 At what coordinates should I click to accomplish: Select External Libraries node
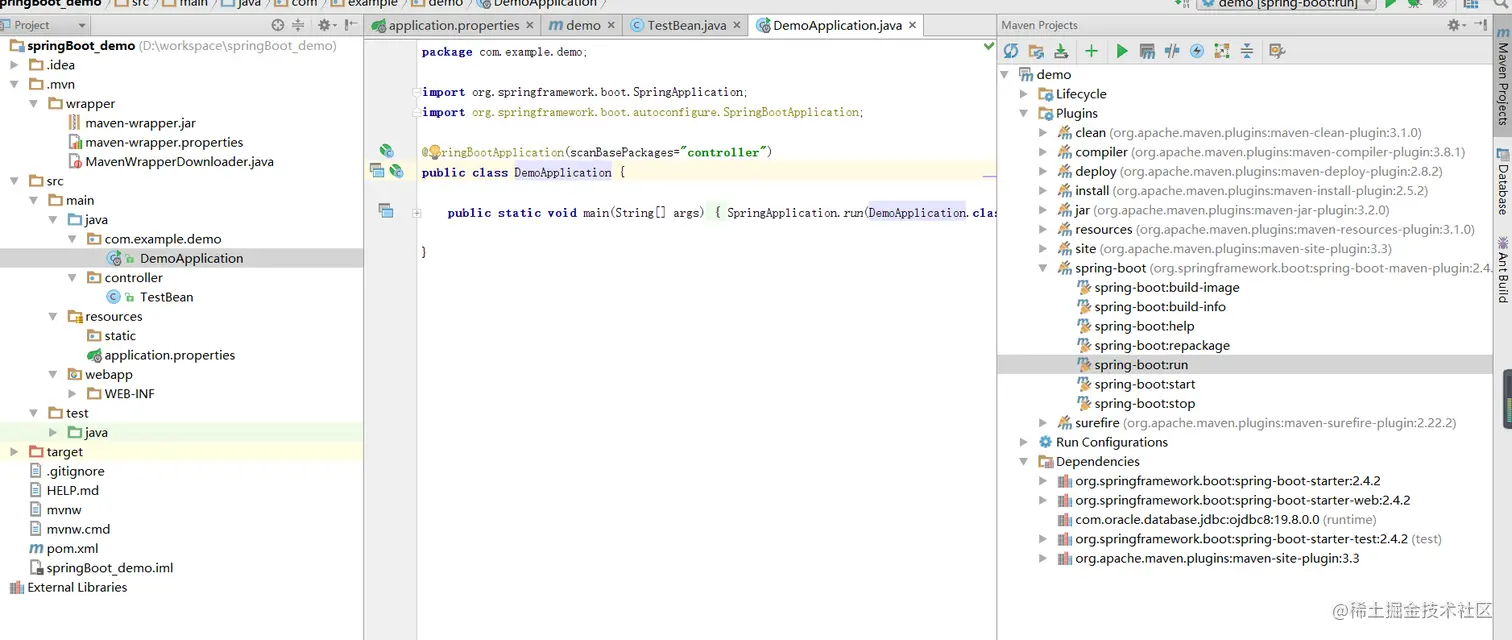[x=77, y=587]
